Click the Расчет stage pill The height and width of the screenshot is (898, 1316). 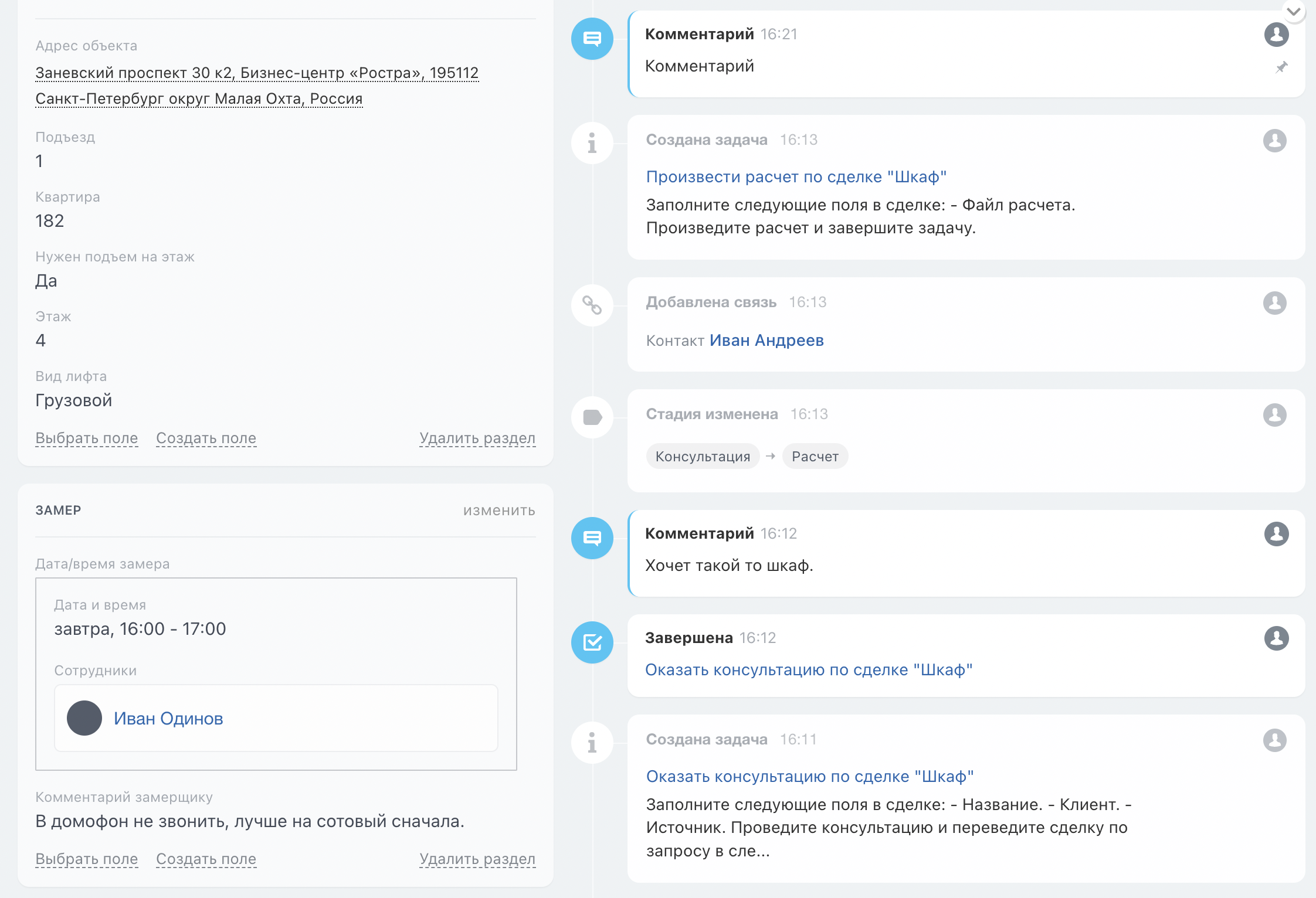pyautogui.click(x=815, y=457)
